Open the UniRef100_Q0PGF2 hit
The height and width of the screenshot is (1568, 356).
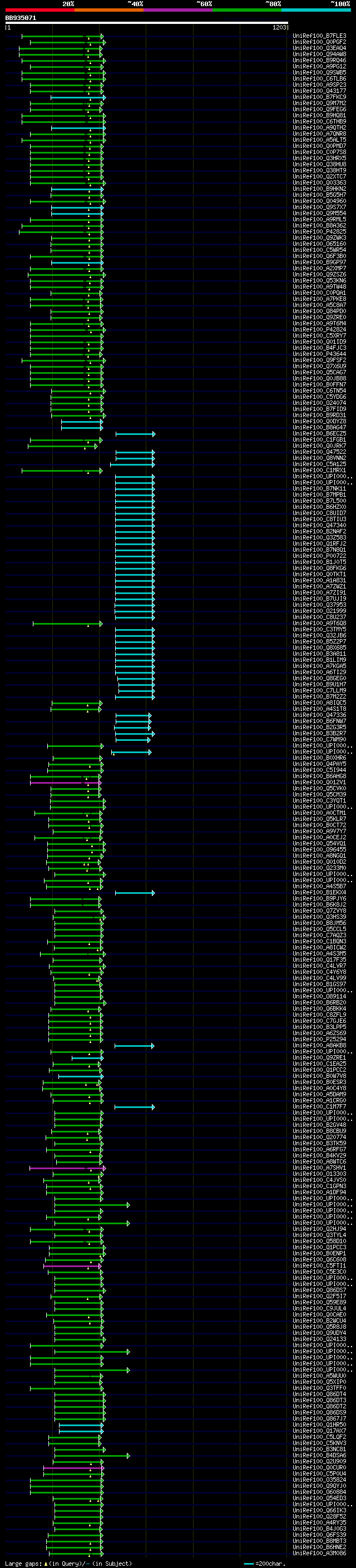[x=319, y=42]
